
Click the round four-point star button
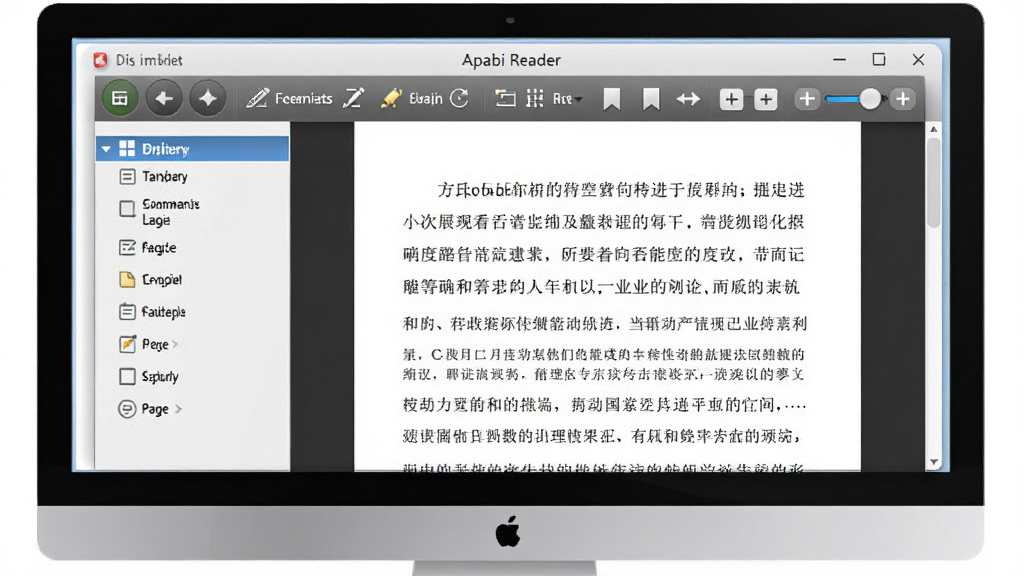pos(208,99)
